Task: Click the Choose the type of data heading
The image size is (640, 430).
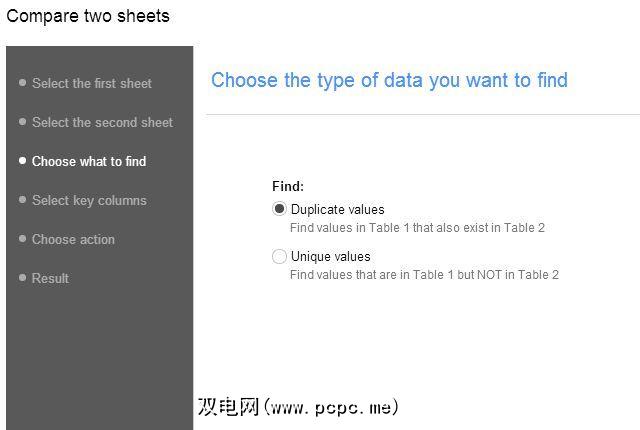Action: [x=389, y=80]
